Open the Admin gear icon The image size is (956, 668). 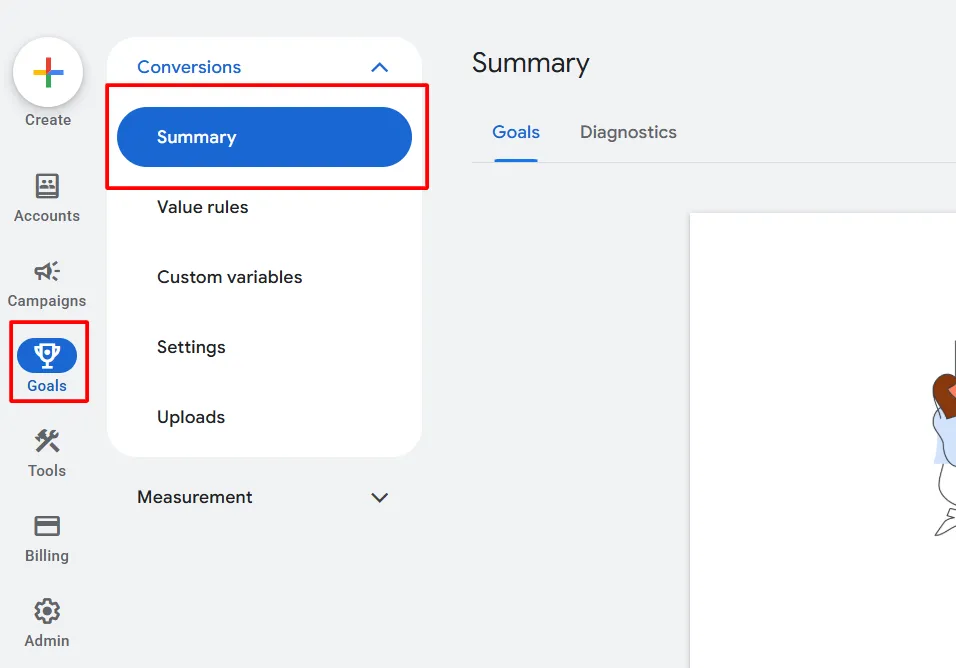coord(47,611)
